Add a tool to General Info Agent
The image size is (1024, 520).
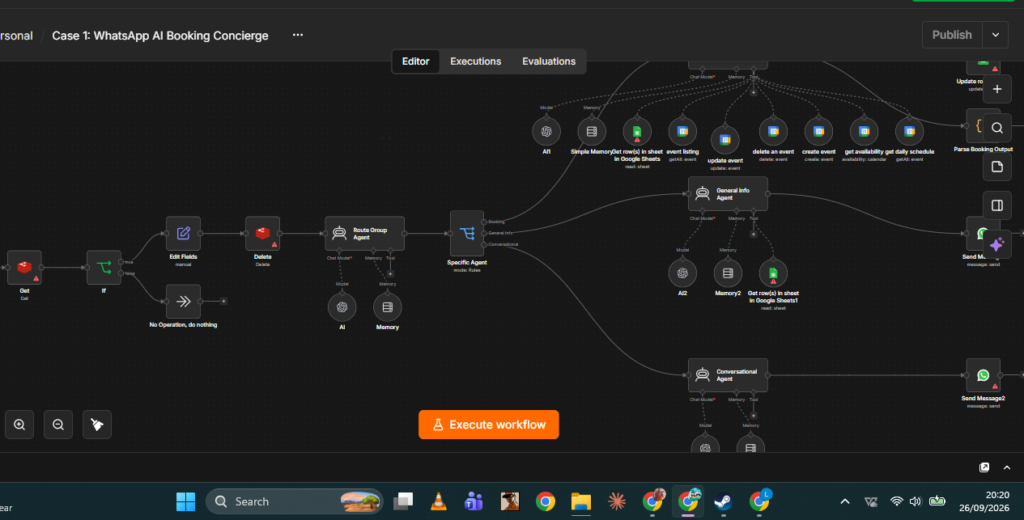coord(753,234)
